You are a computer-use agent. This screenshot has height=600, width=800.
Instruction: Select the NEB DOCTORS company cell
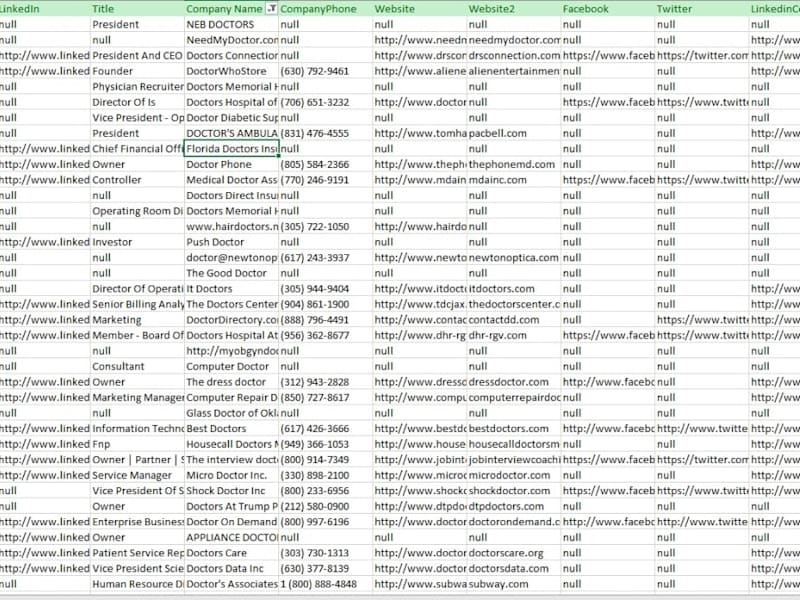[x=232, y=24]
